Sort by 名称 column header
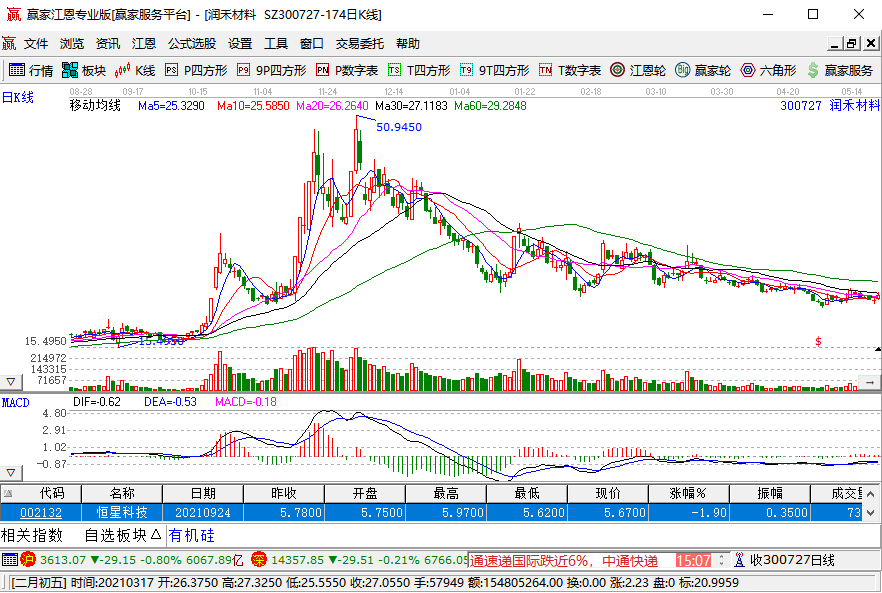882x593 pixels. (x=122, y=493)
